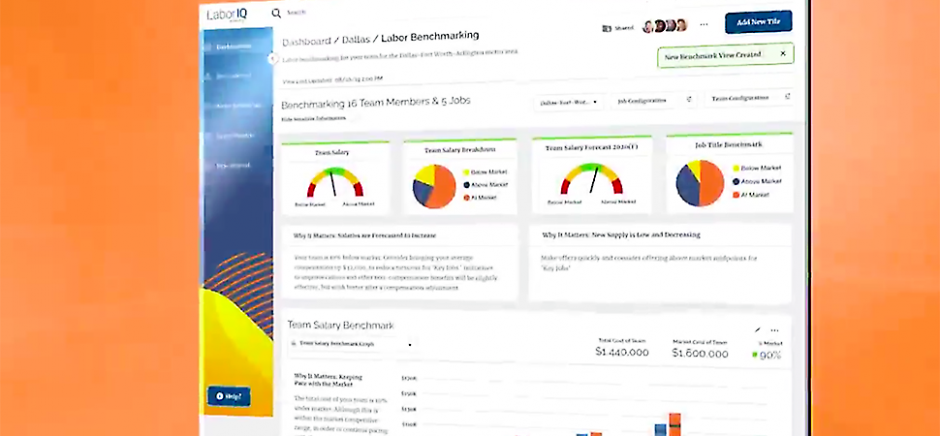Open the header three-dot menu
The height and width of the screenshot is (436, 940).
pyautogui.click(x=704, y=24)
